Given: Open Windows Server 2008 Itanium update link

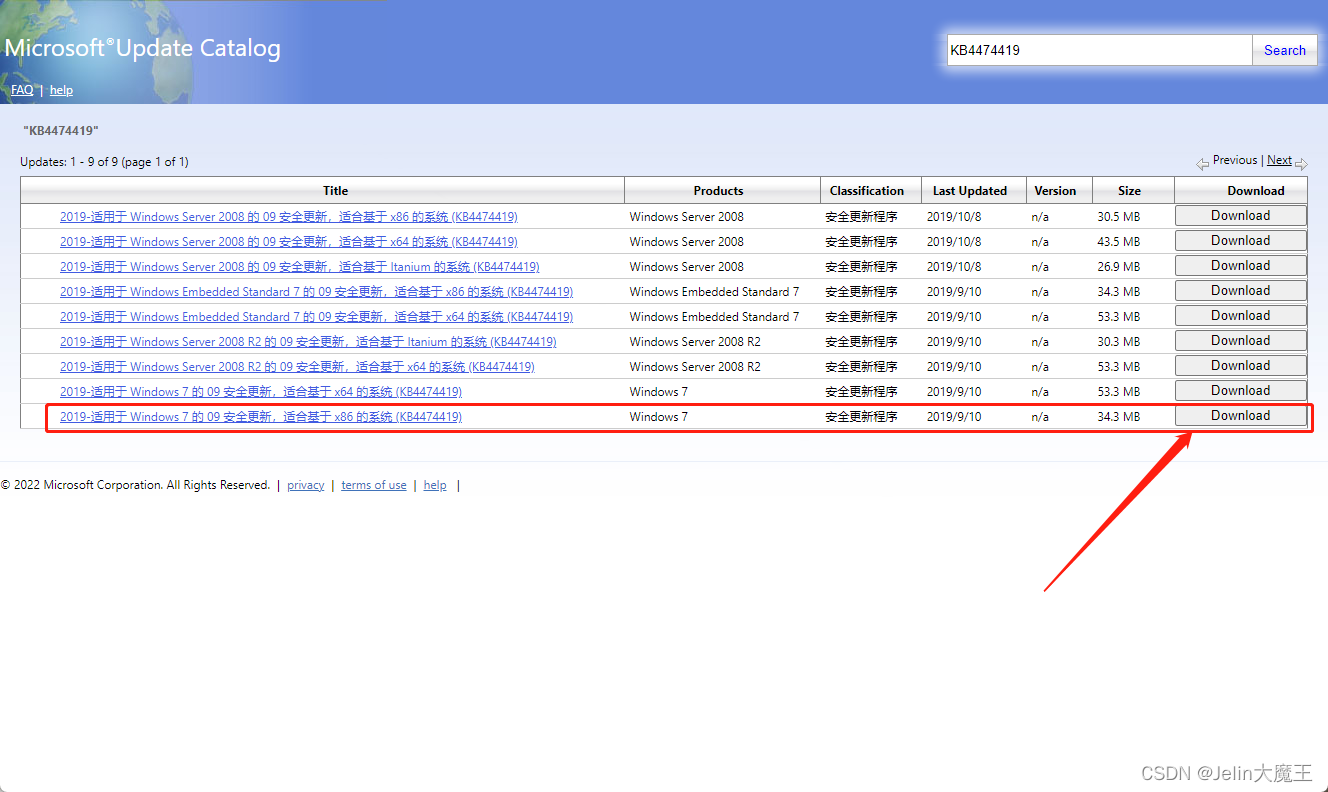Looking at the screenshot, I should click(x=300, y=267).
